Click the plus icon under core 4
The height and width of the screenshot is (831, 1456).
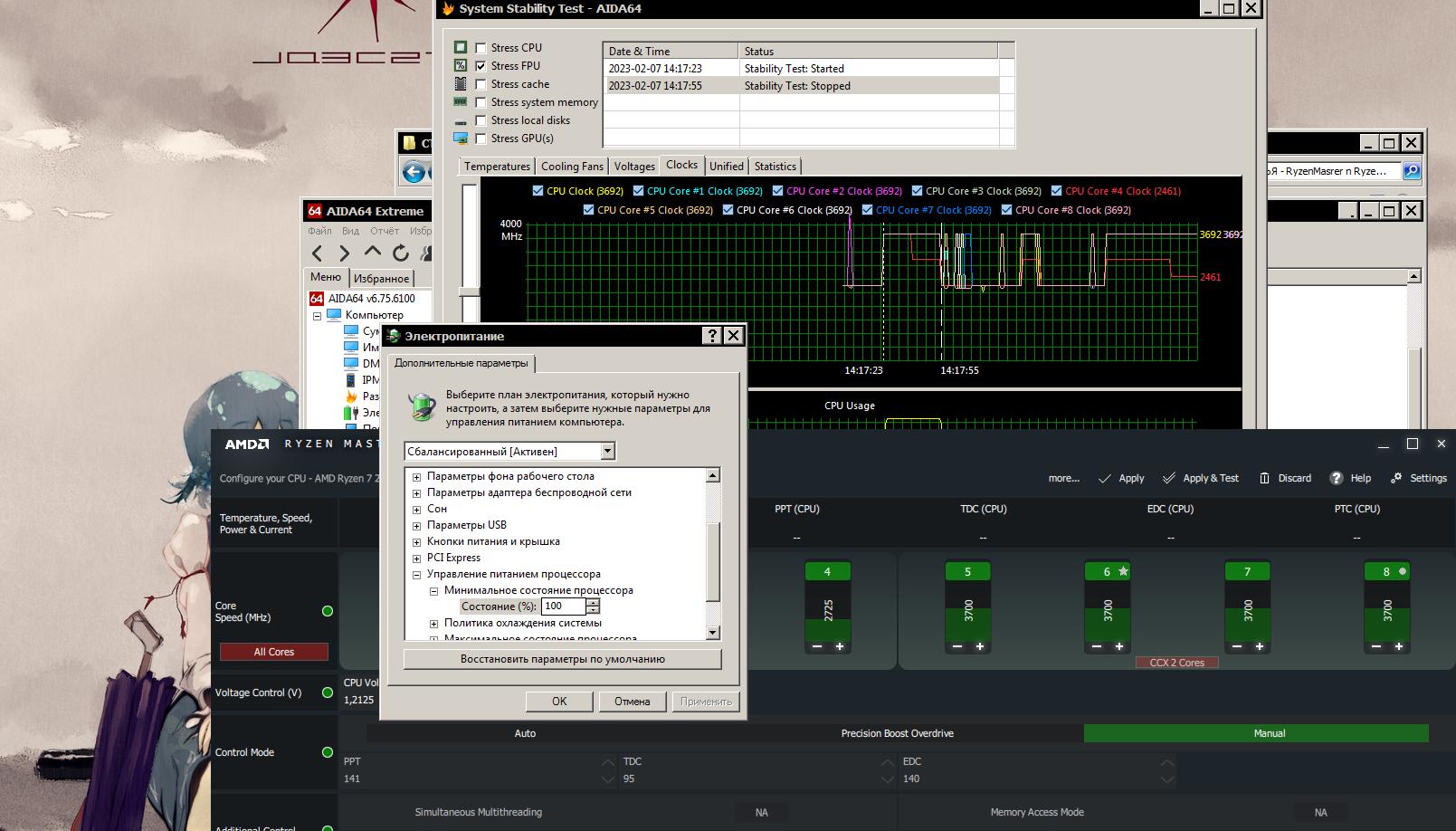point(840,646)
